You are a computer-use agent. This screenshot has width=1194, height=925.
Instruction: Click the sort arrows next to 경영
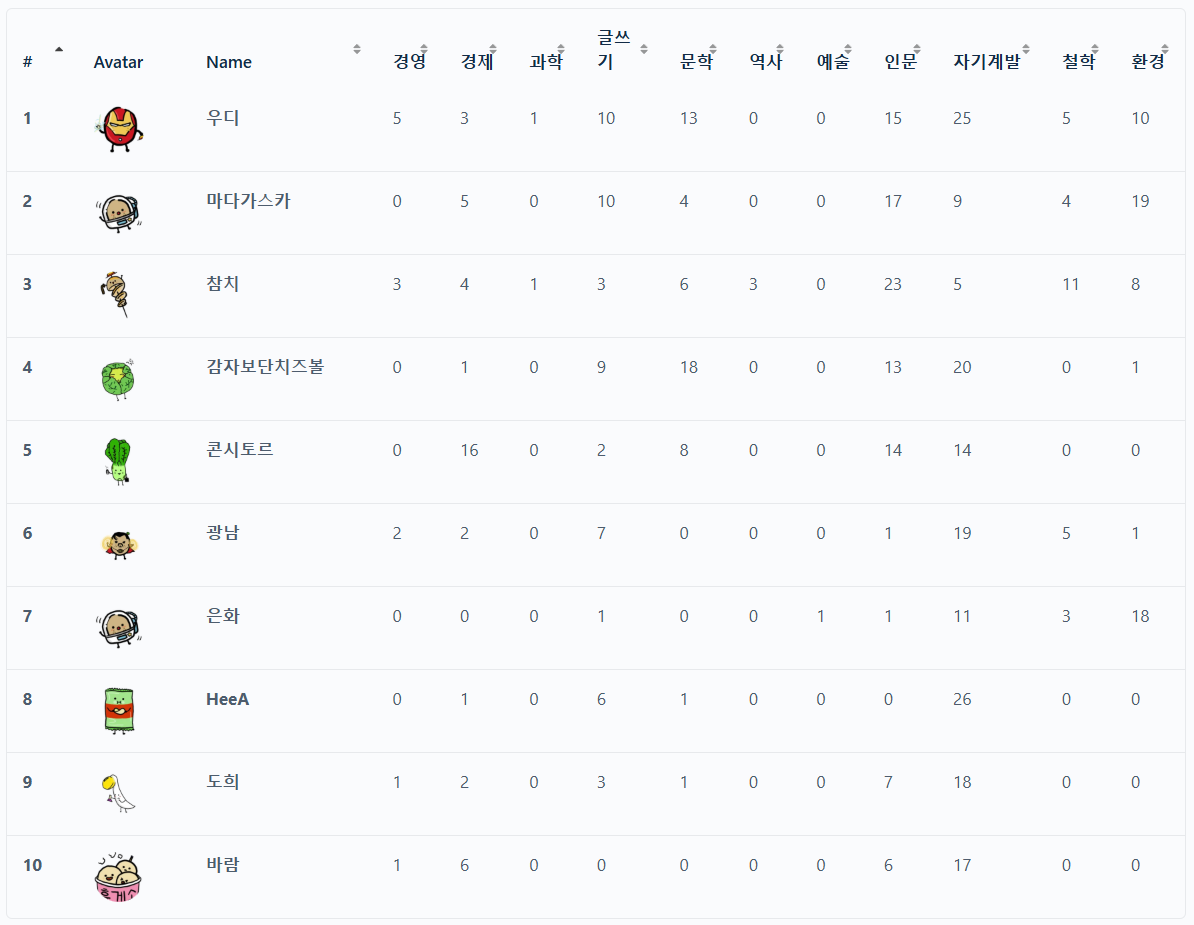tap(423, 49)
